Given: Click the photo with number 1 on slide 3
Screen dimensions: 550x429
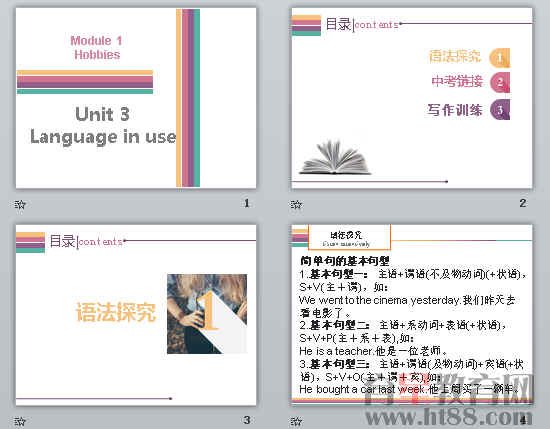Looking at the screenshot, I should [207, 314].
